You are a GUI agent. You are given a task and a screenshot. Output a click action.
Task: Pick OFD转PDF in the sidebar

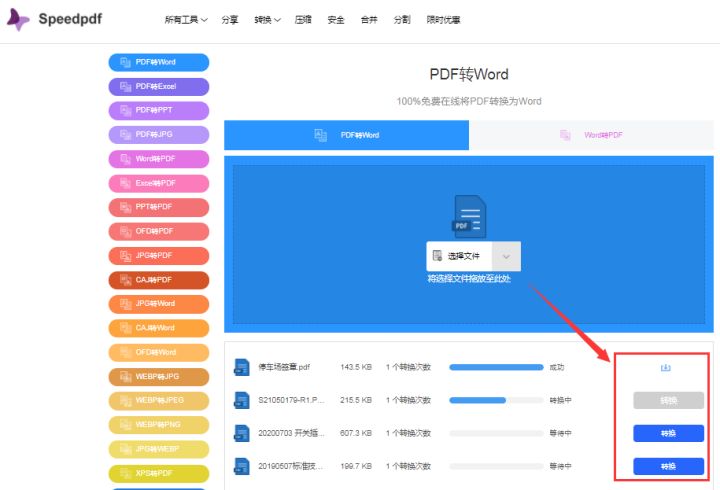pyautogui.click(x=159, y=232)
